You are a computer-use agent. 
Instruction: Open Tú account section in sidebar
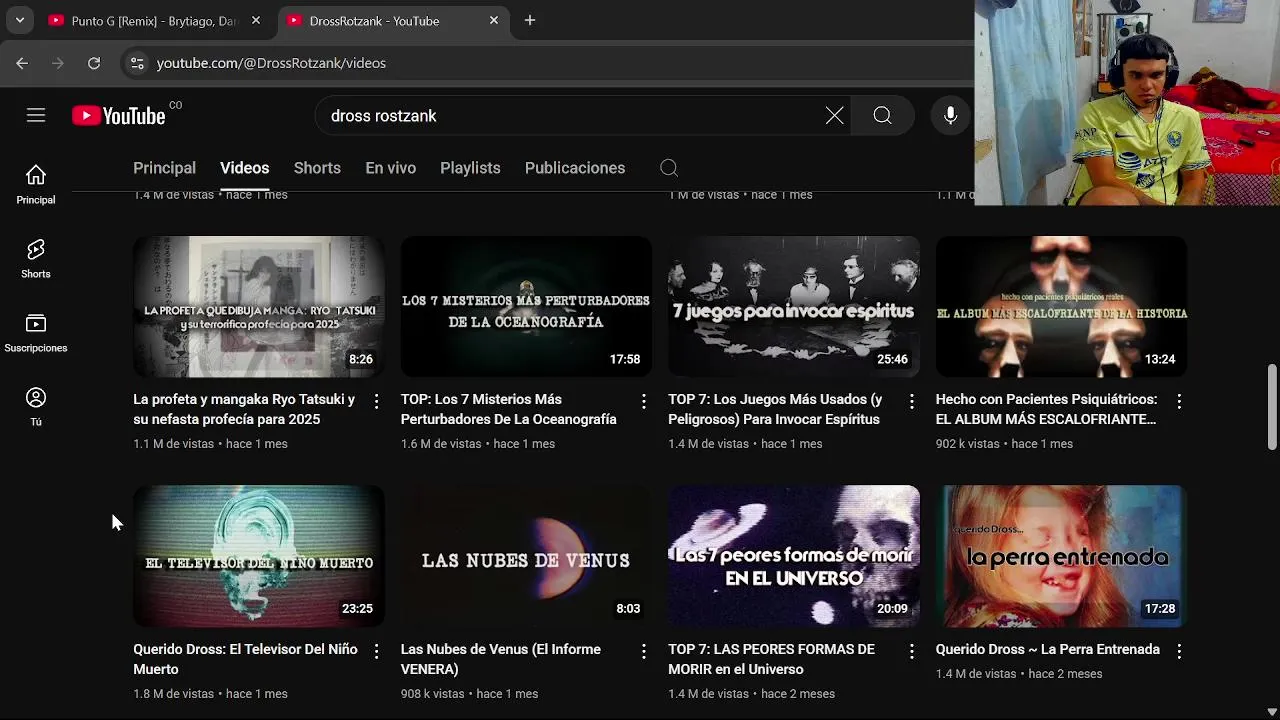click(36, 407)
